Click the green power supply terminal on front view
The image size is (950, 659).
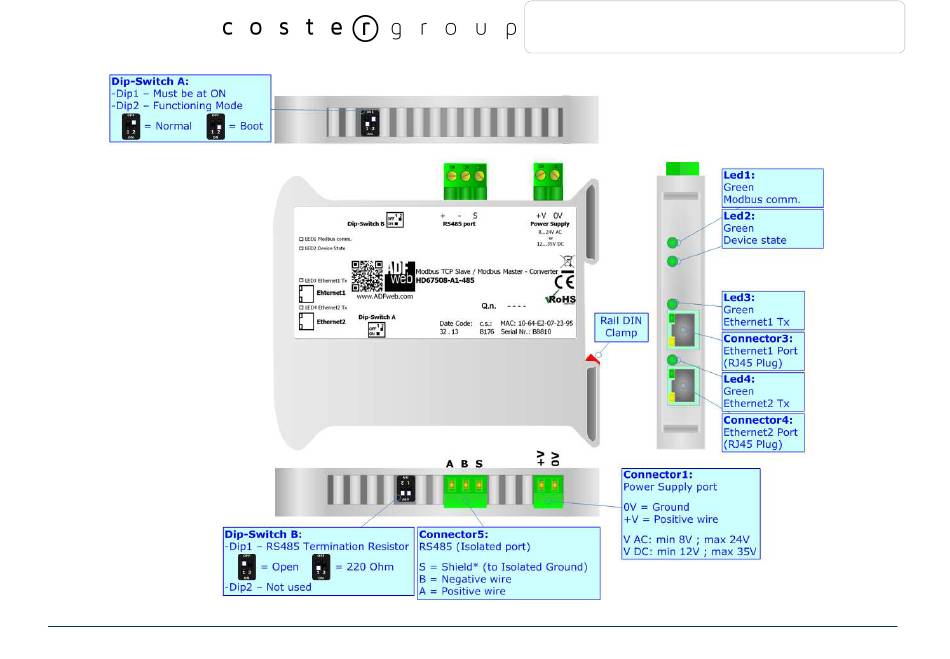pos(548,181)
